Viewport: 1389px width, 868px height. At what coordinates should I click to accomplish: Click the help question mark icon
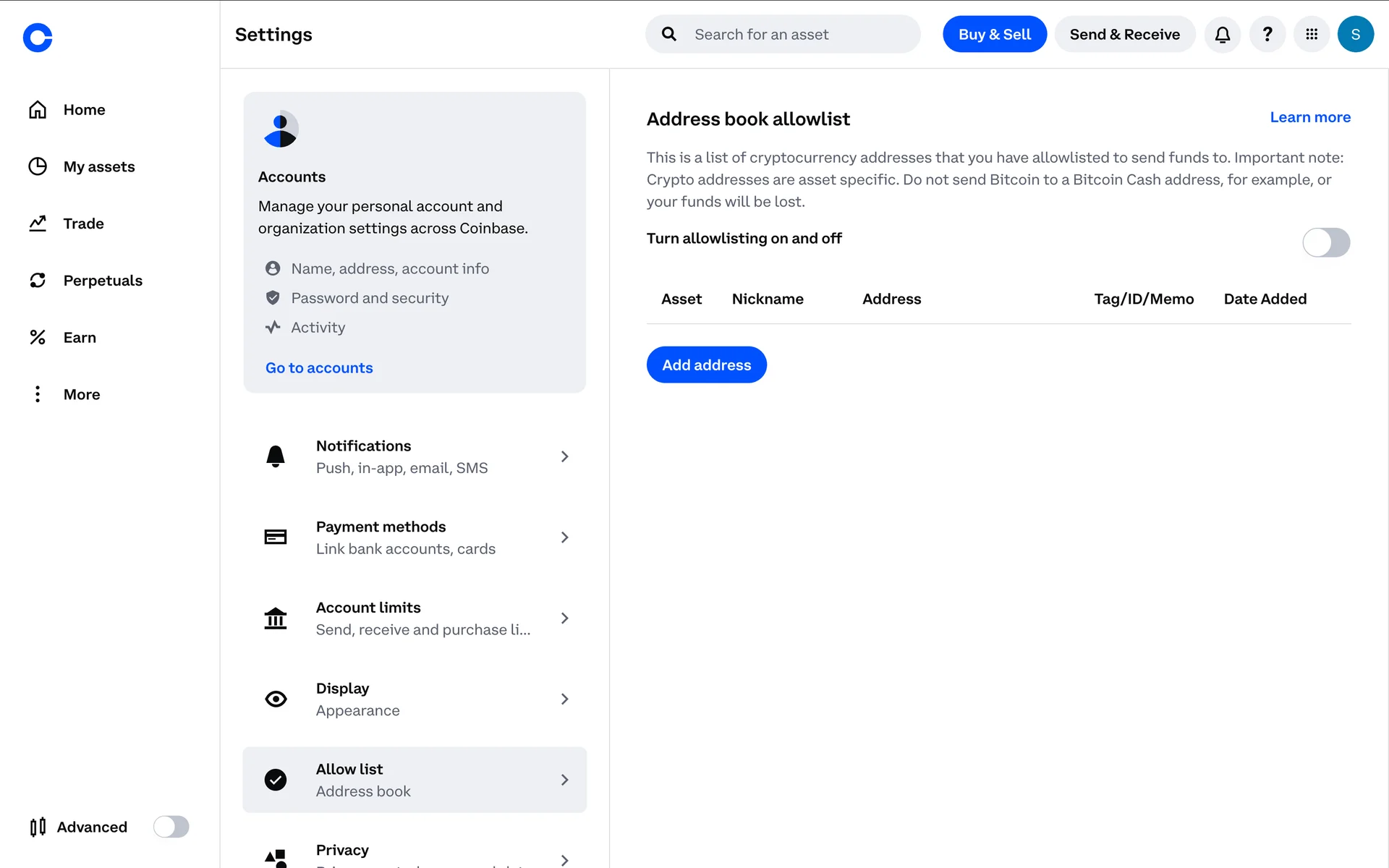(1267, 35)
